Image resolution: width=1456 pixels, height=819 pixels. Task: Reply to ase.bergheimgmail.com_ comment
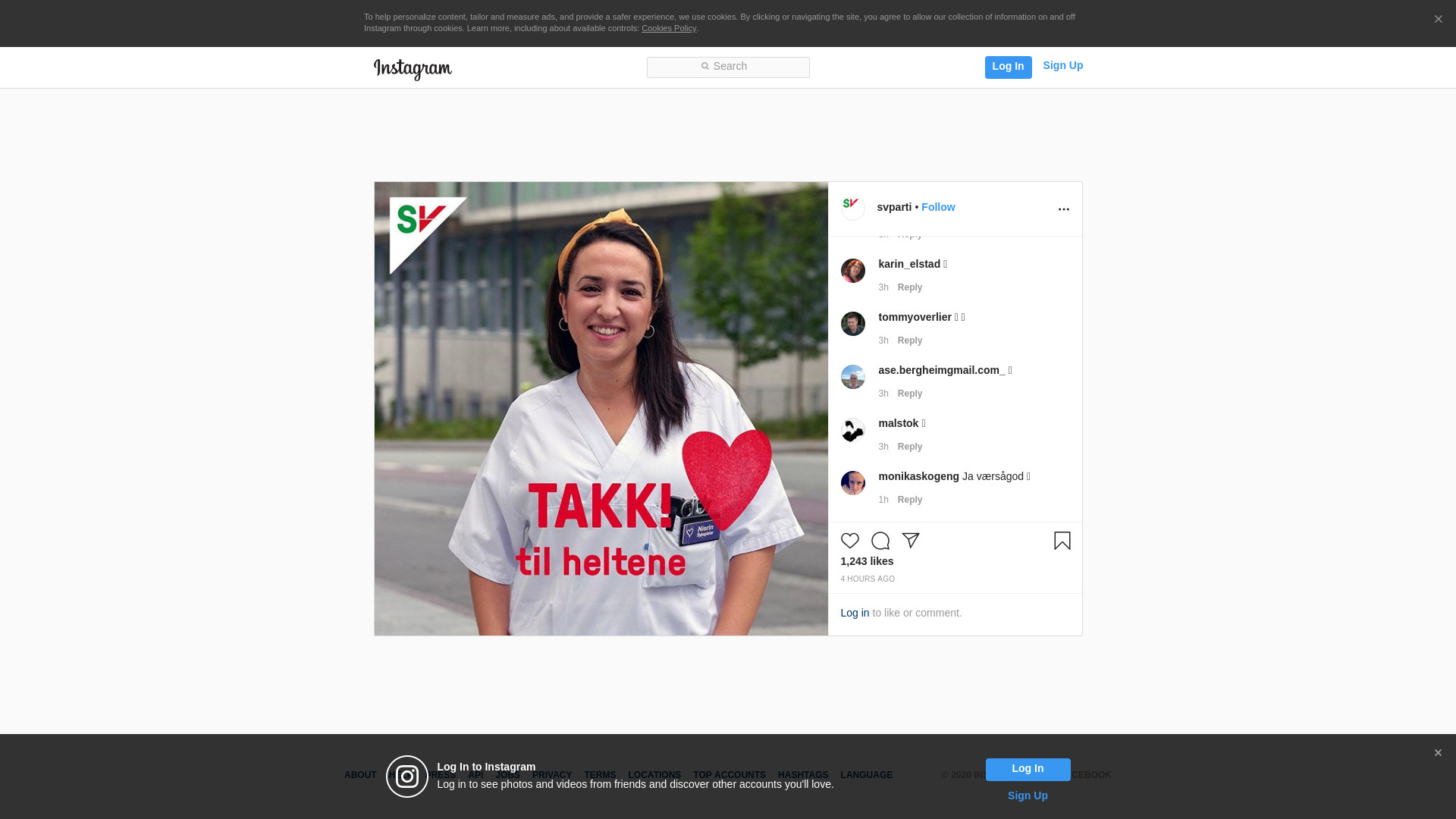pyautogui.click(x=910, y=394)
